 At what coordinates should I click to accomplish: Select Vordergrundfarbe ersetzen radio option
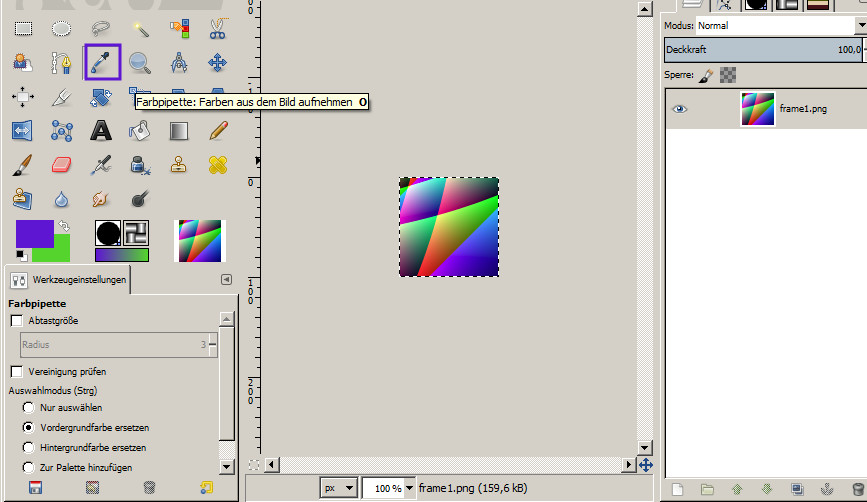point(28,427)
